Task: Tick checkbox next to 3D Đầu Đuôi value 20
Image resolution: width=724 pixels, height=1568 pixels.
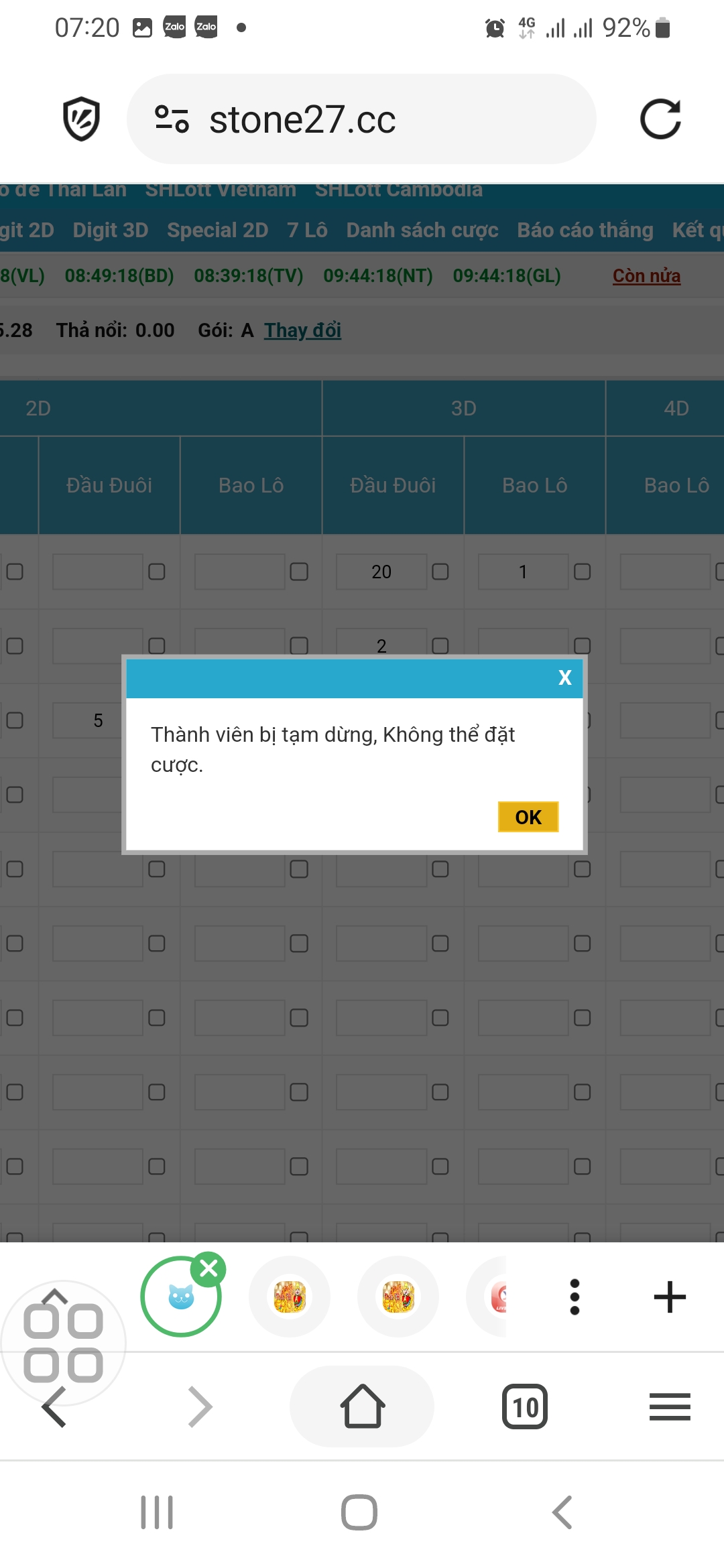Action: (440, 572)
